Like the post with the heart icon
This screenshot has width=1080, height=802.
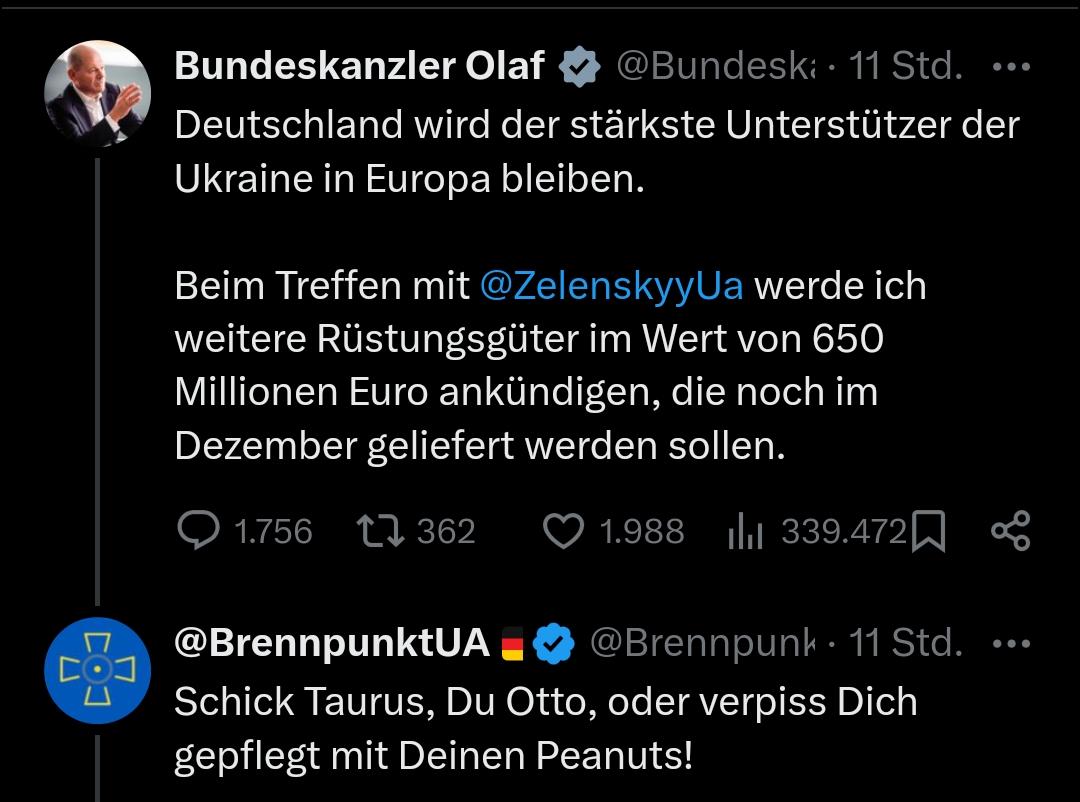click(x=563, y=531)
